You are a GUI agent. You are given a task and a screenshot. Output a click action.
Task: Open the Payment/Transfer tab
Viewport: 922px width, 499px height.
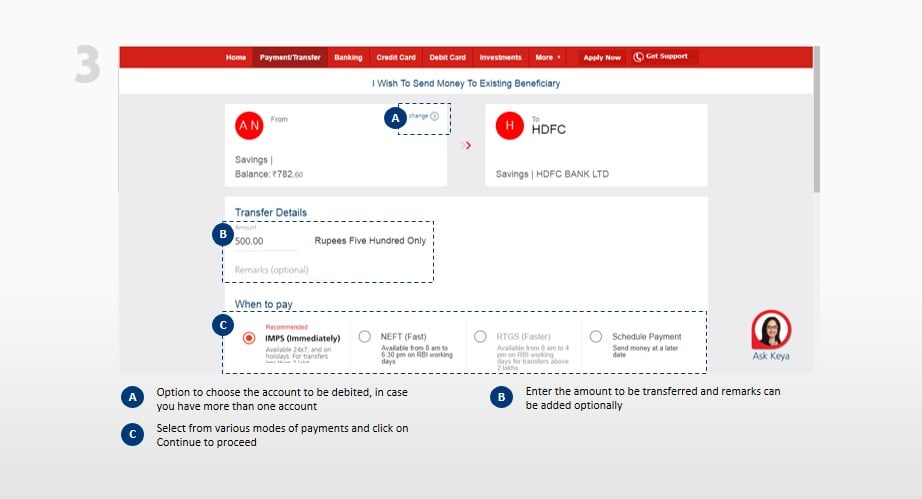coord(290,58)
